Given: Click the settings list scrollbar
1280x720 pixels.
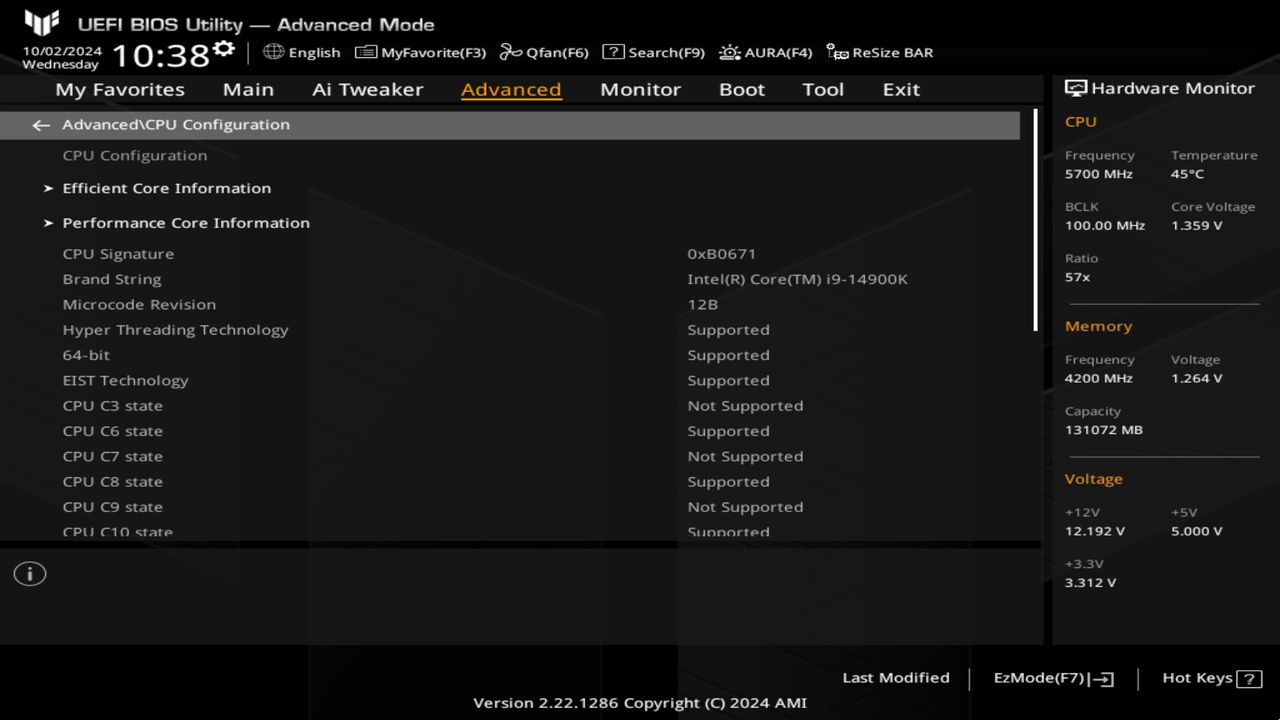Looking at the screenshot, I should tap(1035, 220).
